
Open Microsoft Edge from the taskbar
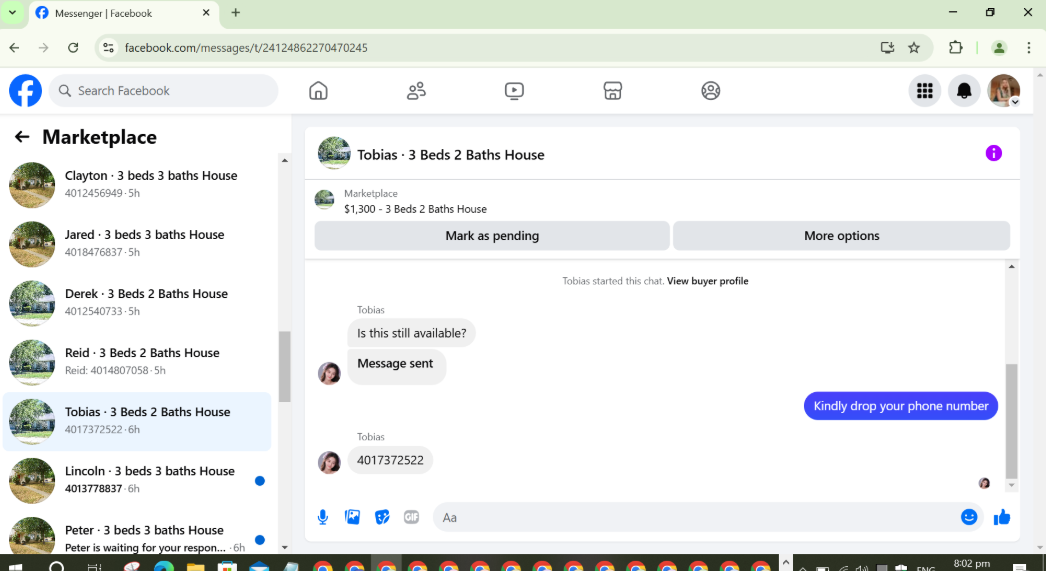(163, 567)
